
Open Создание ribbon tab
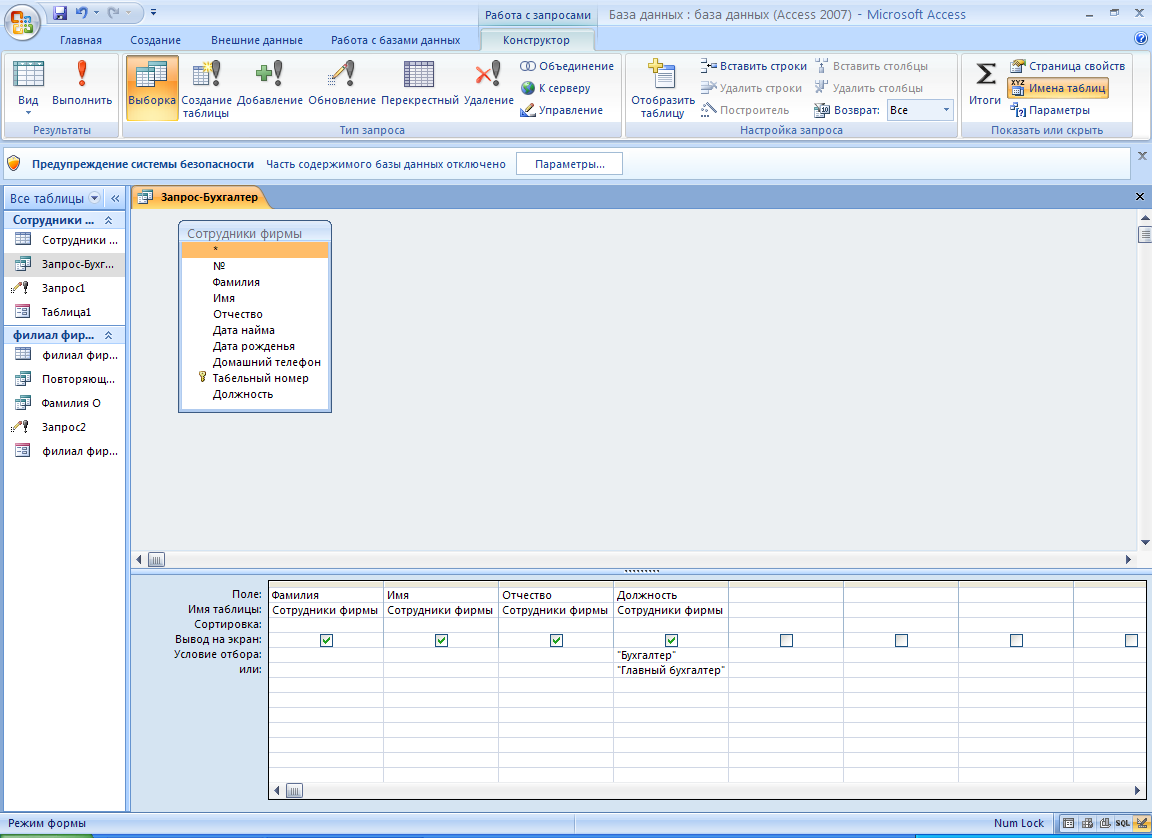(156, 40)
